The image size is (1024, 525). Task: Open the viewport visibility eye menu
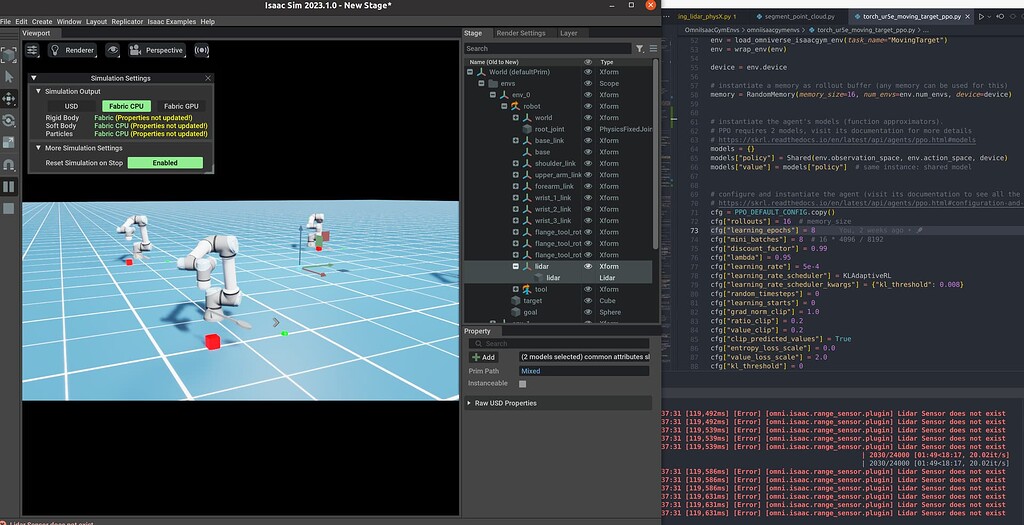[113, 50]
